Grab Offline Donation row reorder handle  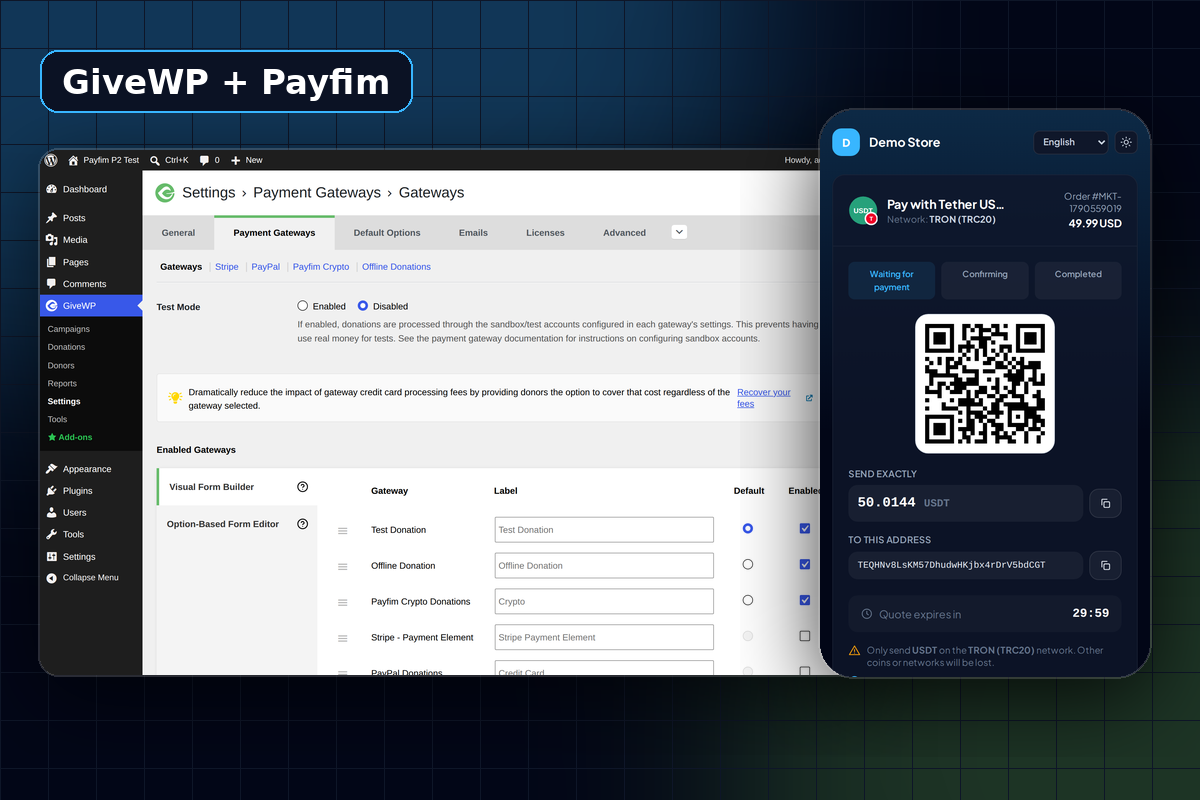click(x=343, y=566)
